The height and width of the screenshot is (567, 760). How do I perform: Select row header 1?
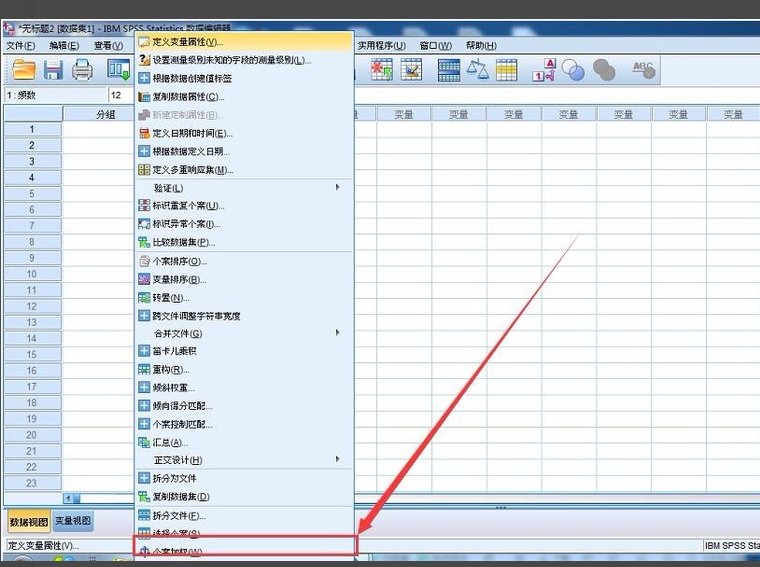click(x=32, y=129)
